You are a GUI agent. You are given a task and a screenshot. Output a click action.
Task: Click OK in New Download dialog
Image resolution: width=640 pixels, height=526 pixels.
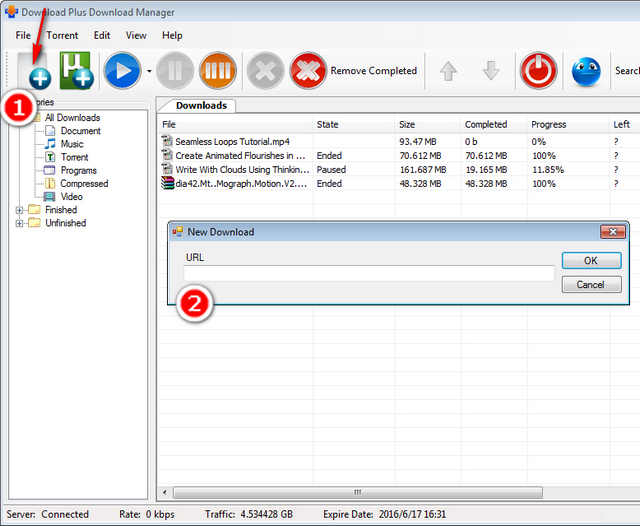point(591,261)
